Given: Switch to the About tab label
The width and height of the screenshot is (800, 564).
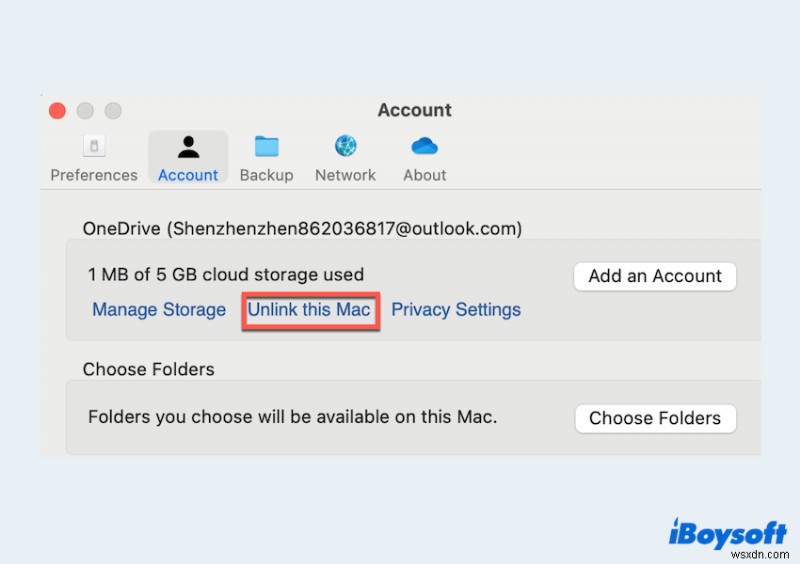Looking at the screenshot, I should 424,175.
